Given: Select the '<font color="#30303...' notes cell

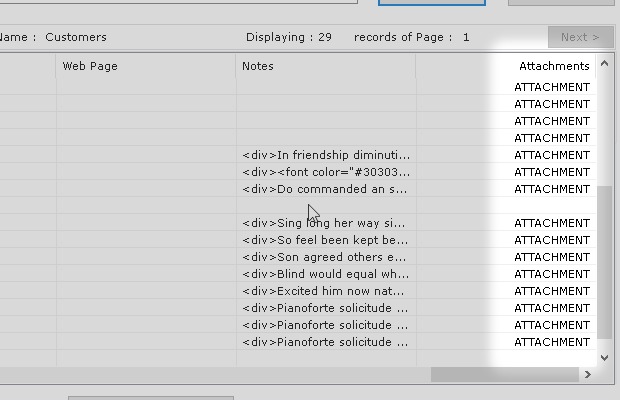Looking at the screenshot, I should tap(326, 172).
